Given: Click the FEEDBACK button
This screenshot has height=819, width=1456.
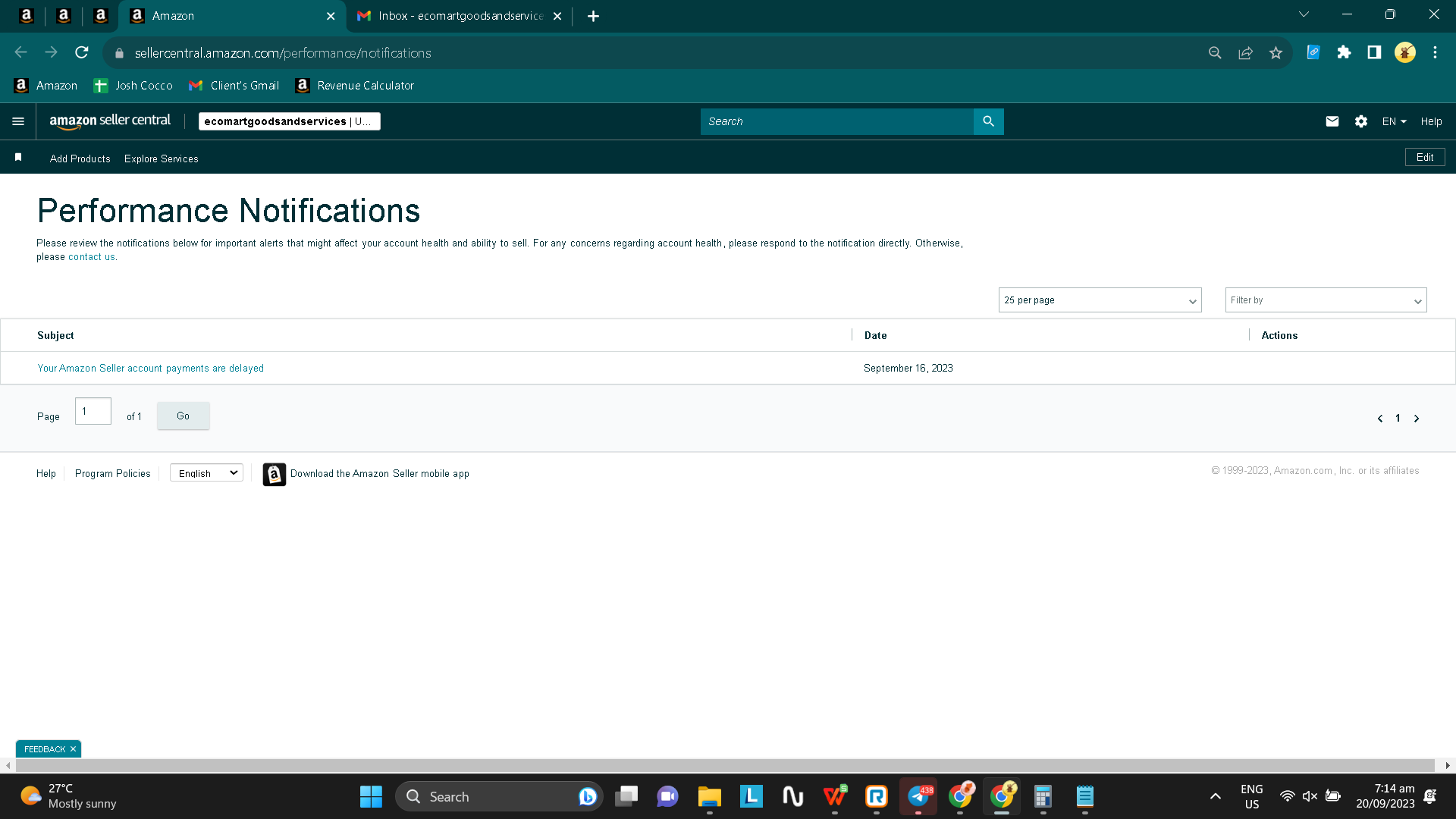Looking at the screenshot, I should [45, 749].
